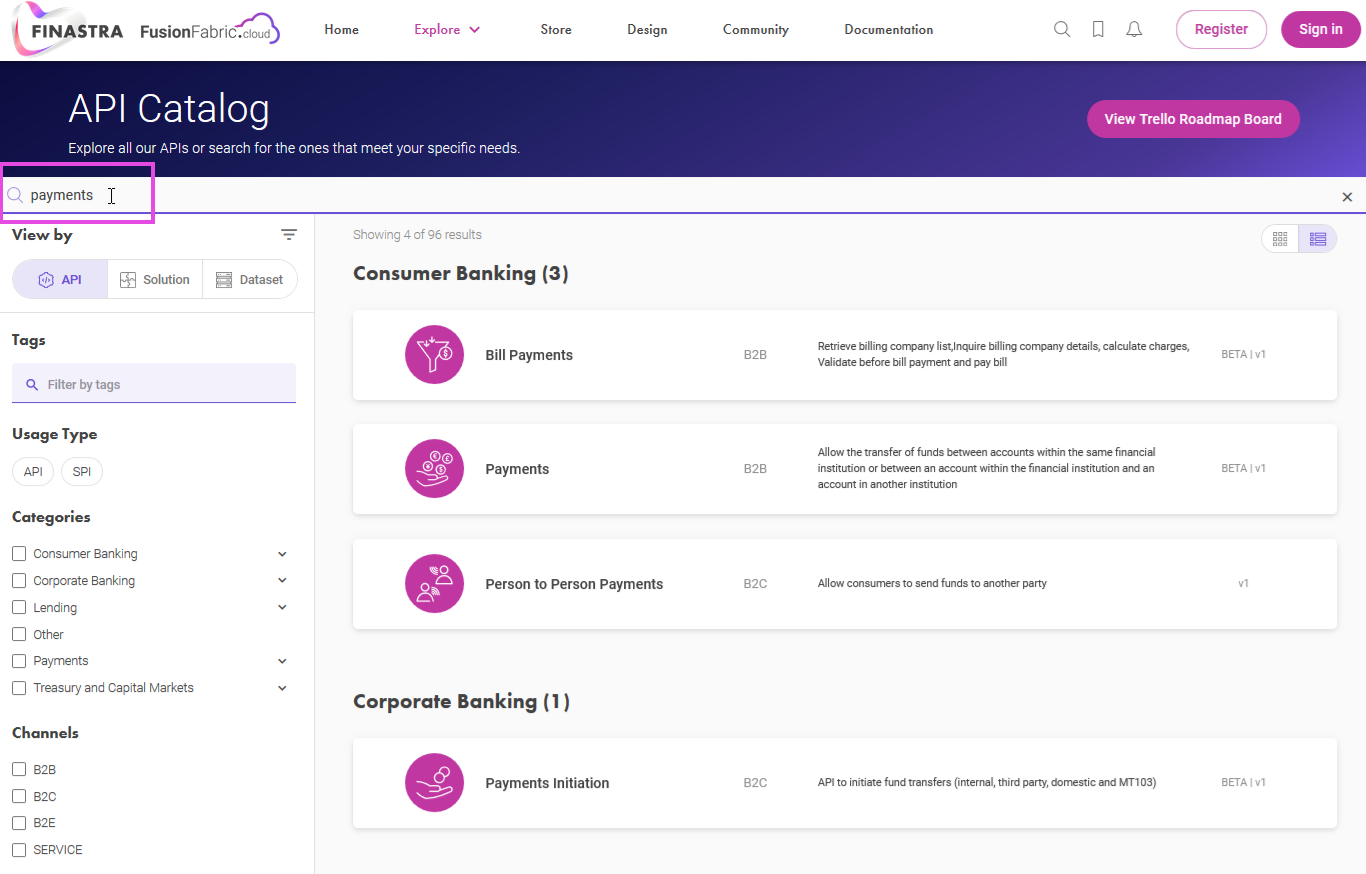Click the 'Consumer Banking (3)' heading
1366x874 pixels.
[461, 273]
